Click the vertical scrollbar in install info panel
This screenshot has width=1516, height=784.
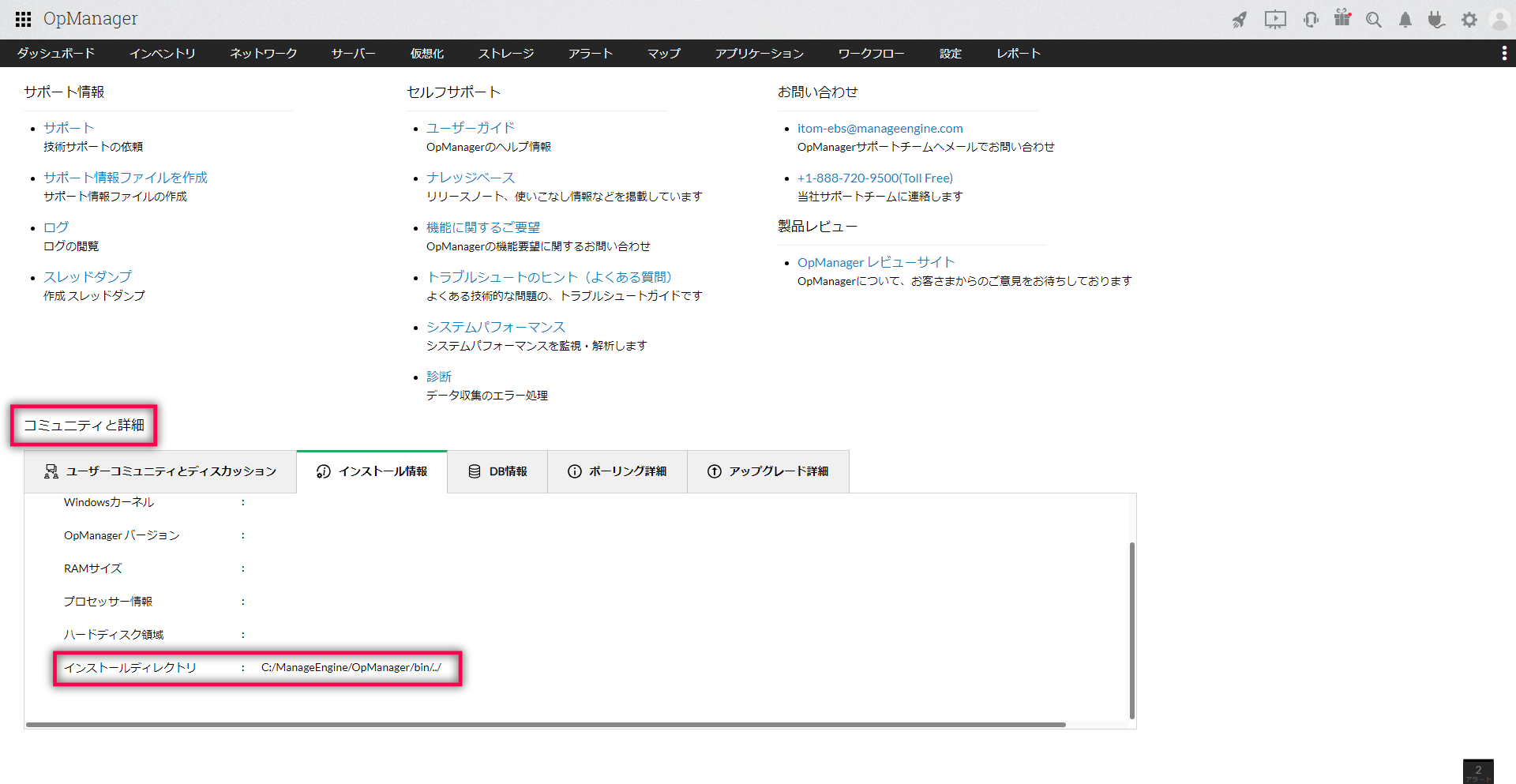pyautogui.click(x=1132, y=630)
